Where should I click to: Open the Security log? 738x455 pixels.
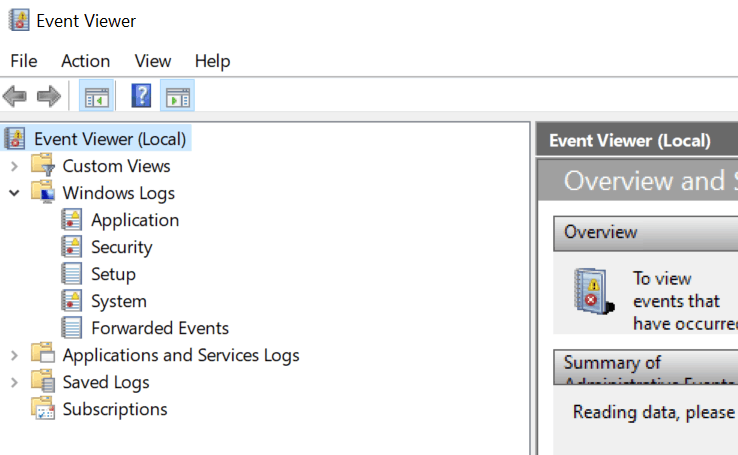point(122,247)
